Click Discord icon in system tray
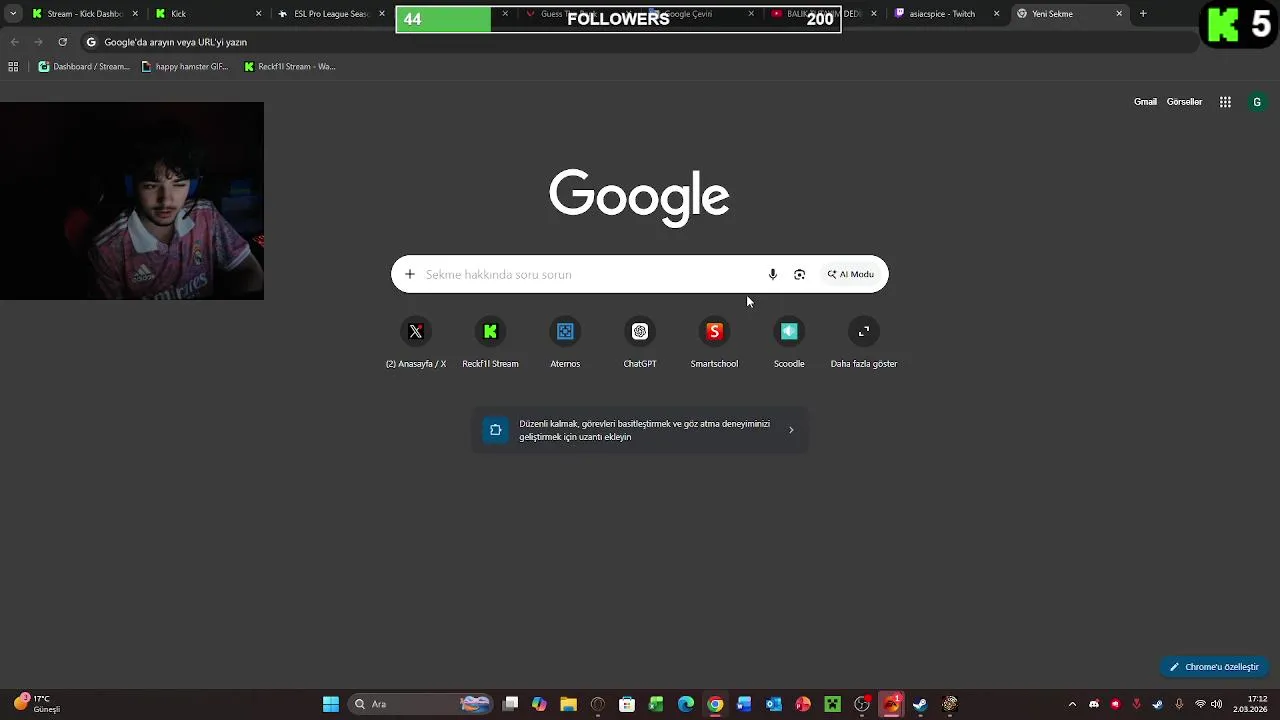 pyautogui.click(x=1094, y=704)
